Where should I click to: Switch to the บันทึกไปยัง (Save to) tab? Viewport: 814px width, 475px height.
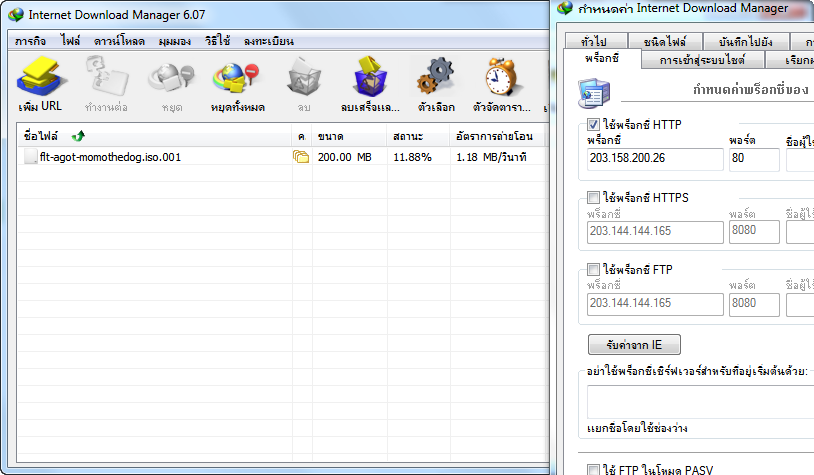click(x=746, y=41)
